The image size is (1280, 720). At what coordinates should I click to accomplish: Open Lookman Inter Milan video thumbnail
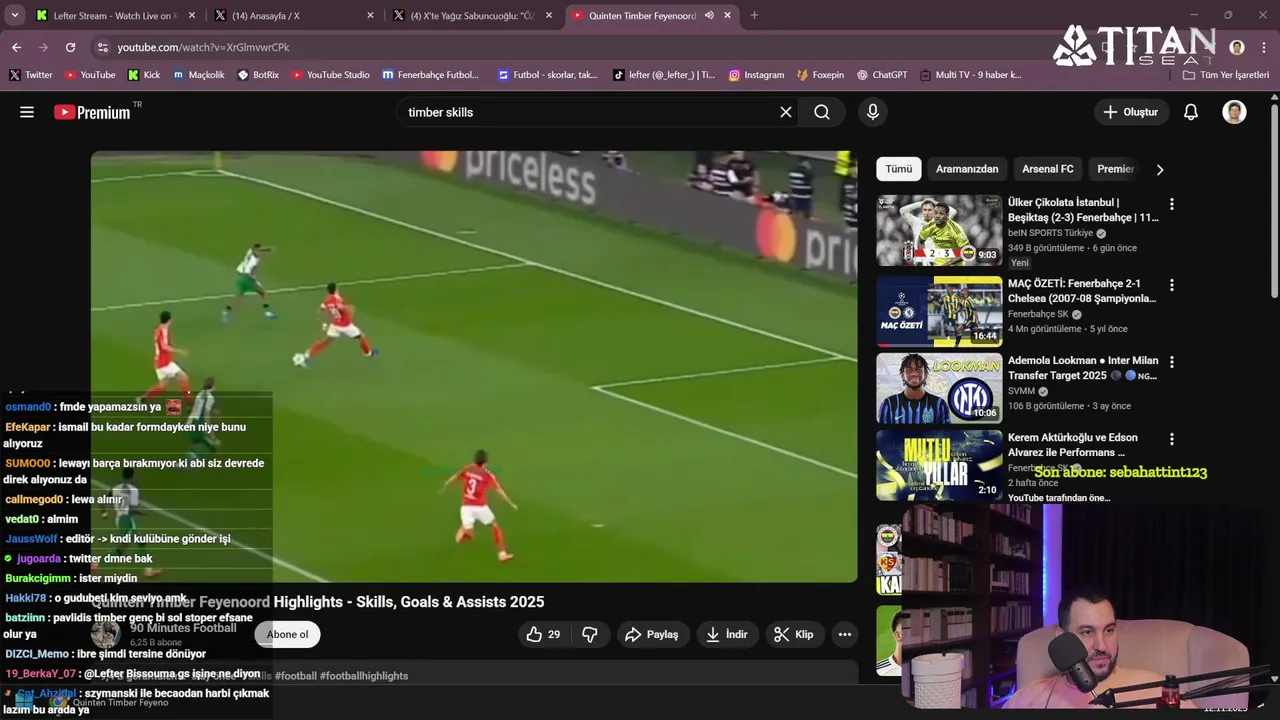pos(939,388)
